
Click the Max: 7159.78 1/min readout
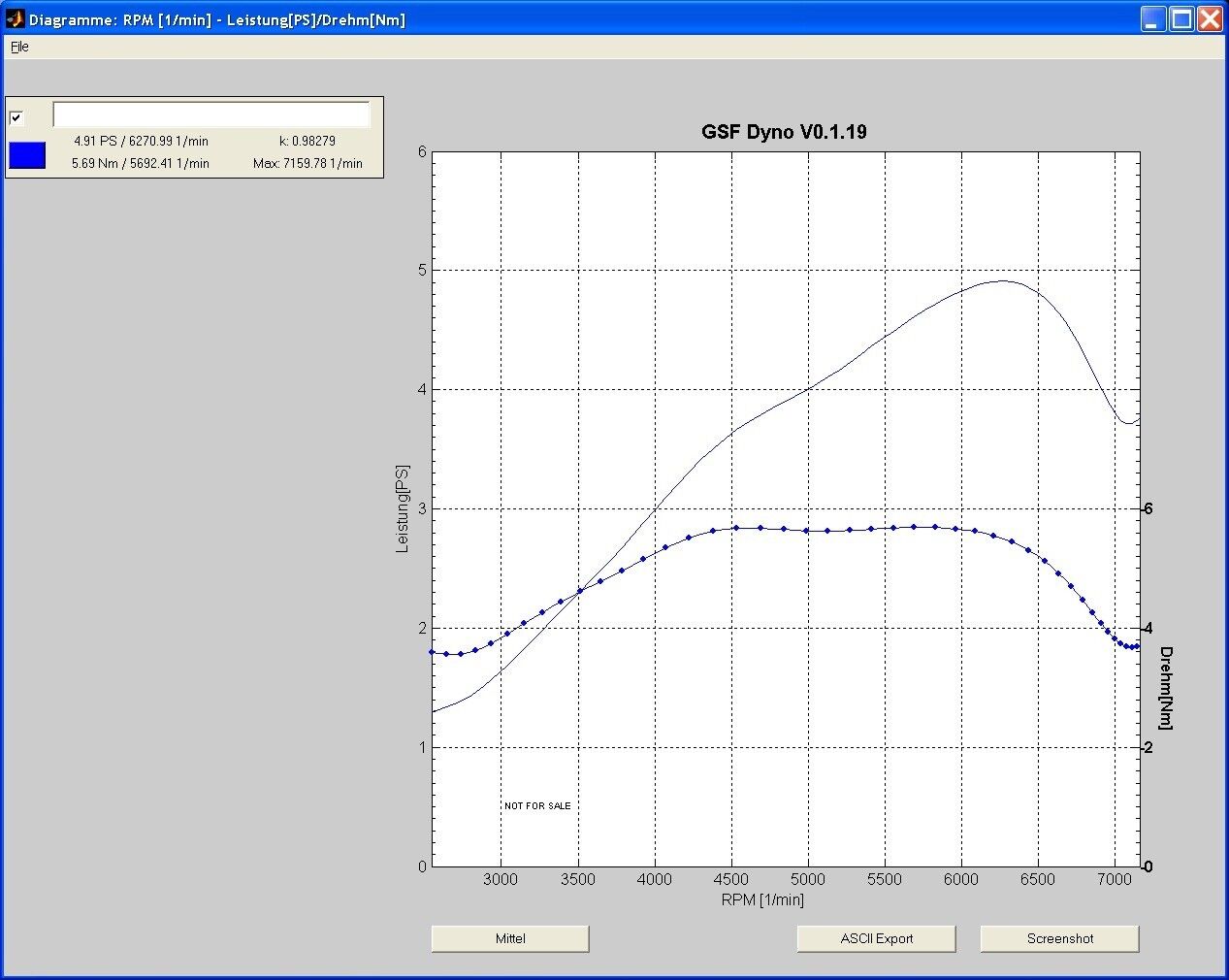[307, 163]
